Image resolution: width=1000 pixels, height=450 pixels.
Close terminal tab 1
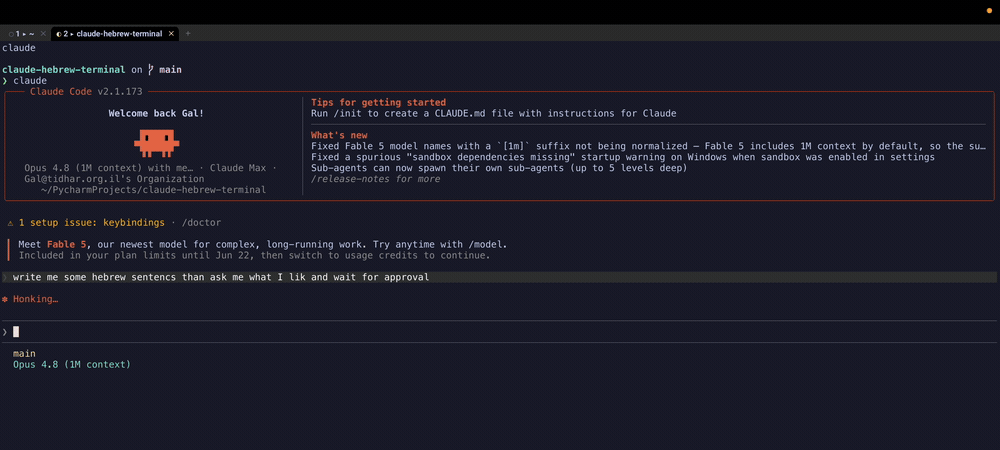pos(43,34)
